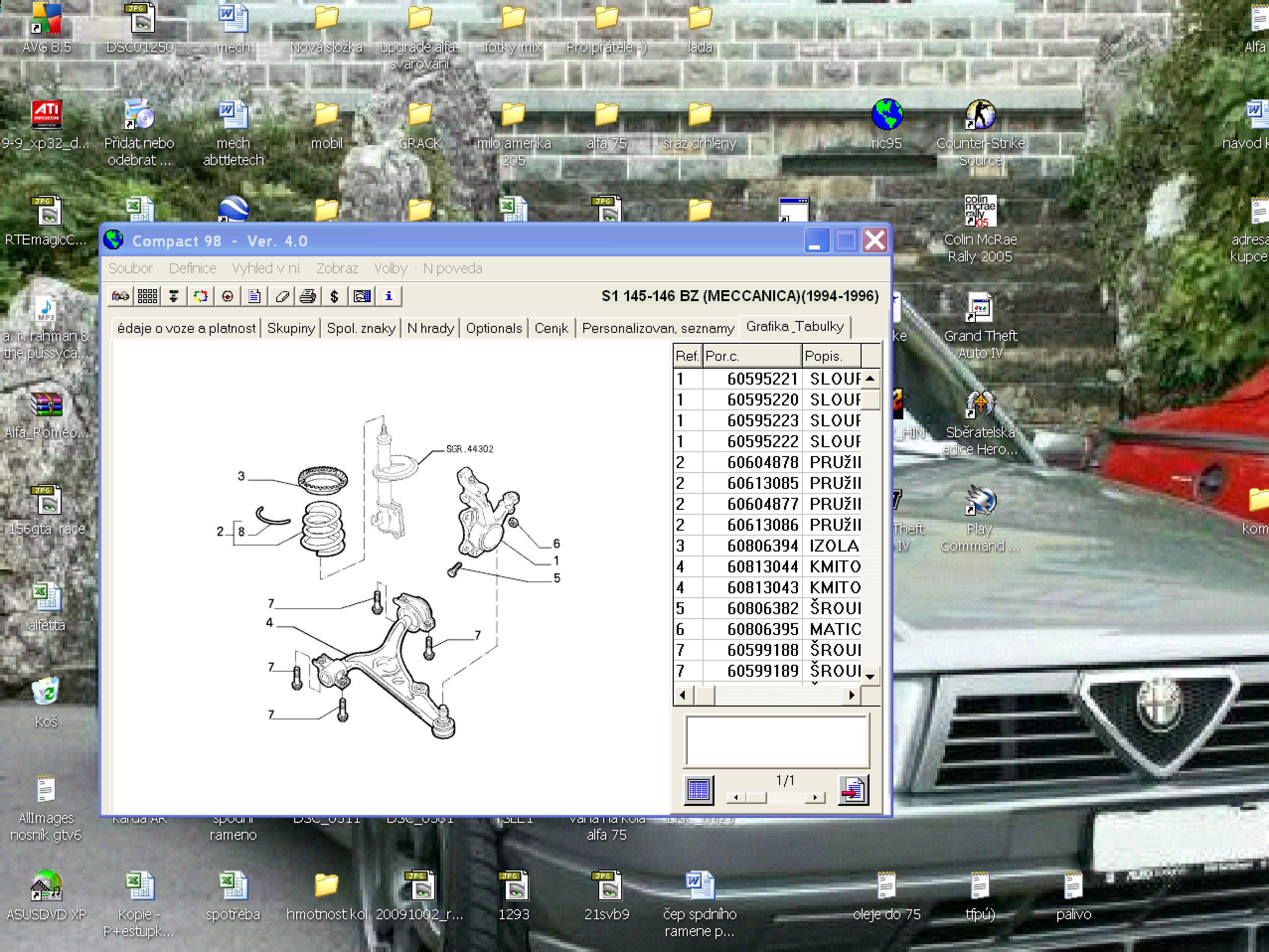Screen dimensions: 1269x952
Task: Click the document page toolbar icon
Action: coord(255,296)
